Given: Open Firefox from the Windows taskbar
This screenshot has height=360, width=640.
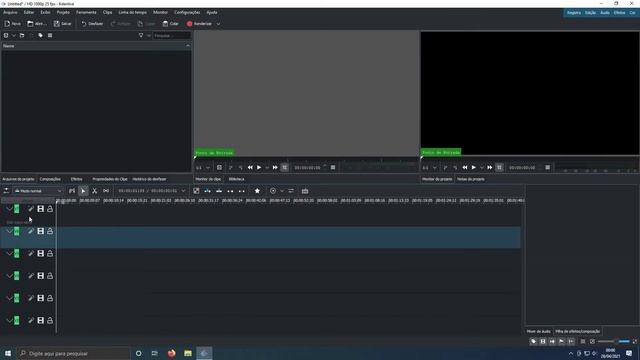Looking at the screenshot, I should (x=171, y=353).
